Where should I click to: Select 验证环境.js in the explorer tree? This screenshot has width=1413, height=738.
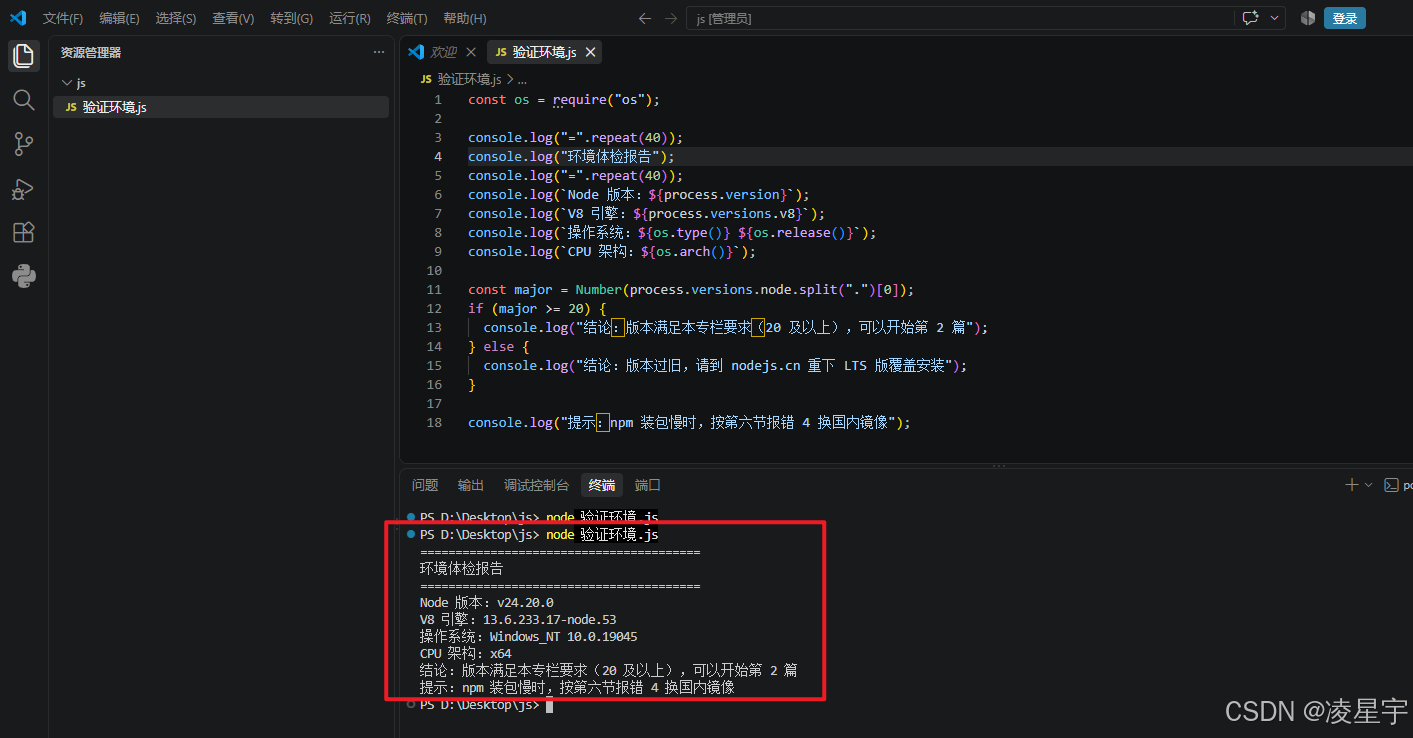221,107
